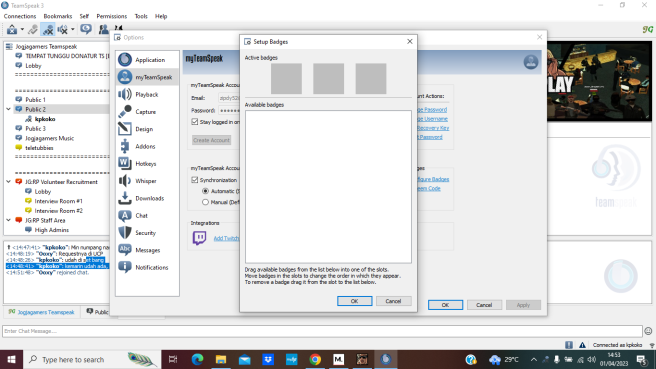
Task: Open Hotkeys settings in Options sidebar
Action: [147, 164]
